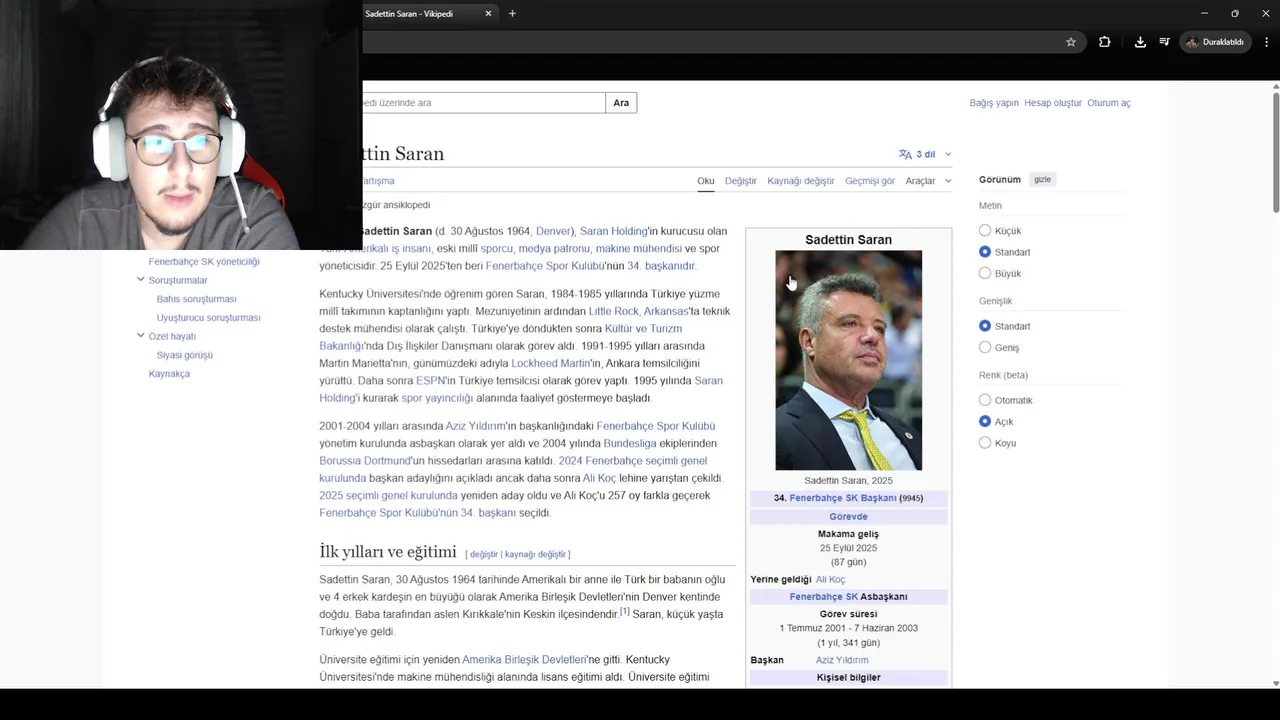1280x720 pixels.
Task: Click the Hesap oluştur link
Action: point(1053,103)
